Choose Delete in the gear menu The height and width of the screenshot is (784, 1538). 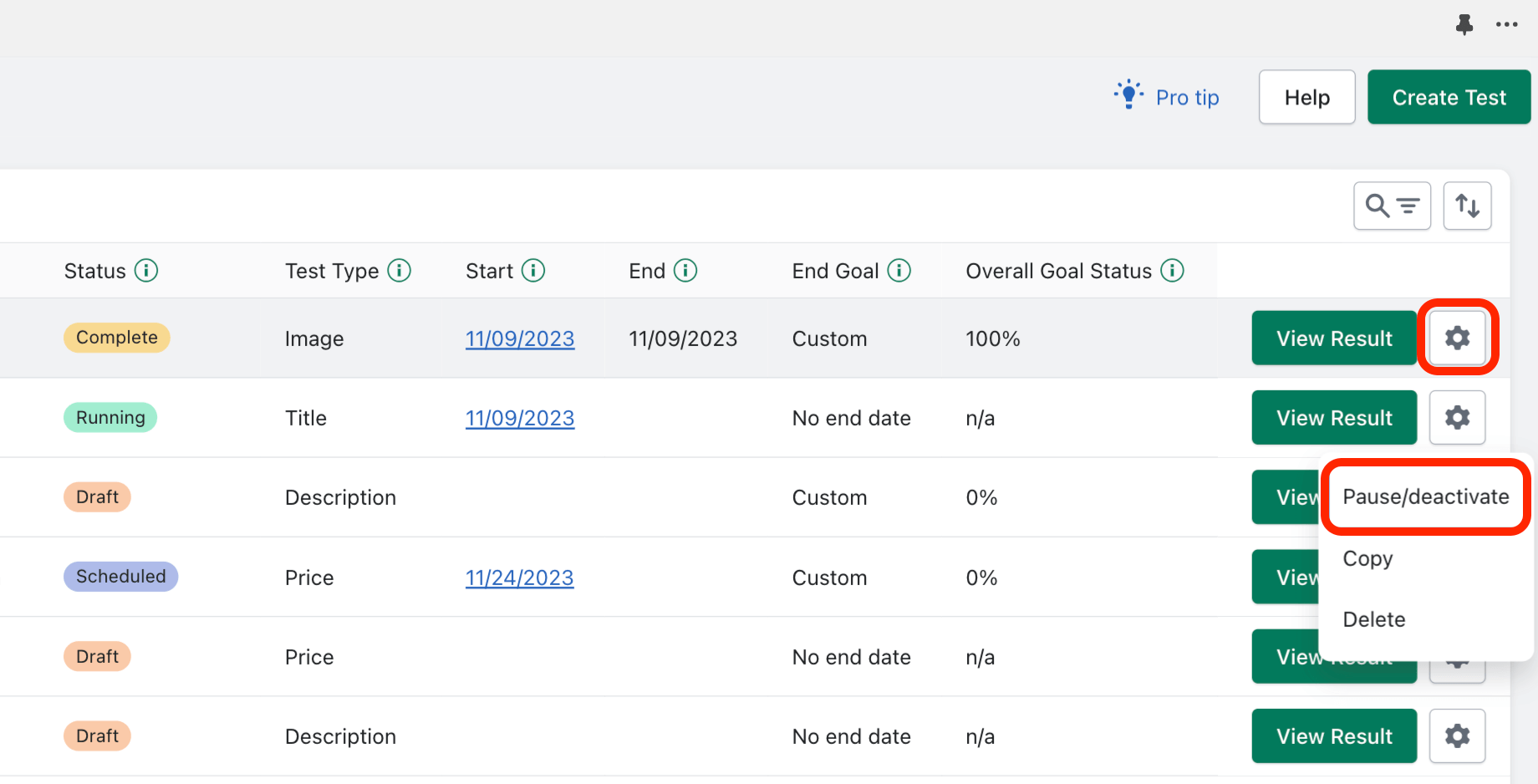pos(1373,619)
